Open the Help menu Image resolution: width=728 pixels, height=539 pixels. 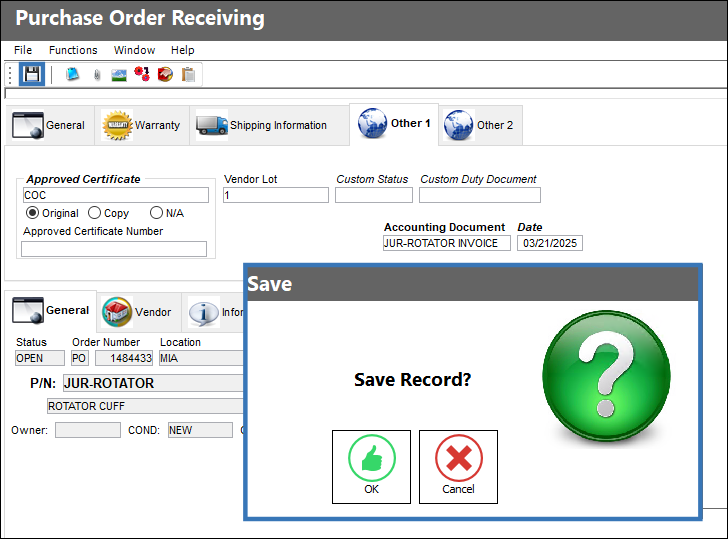click(x=182, y=50)
